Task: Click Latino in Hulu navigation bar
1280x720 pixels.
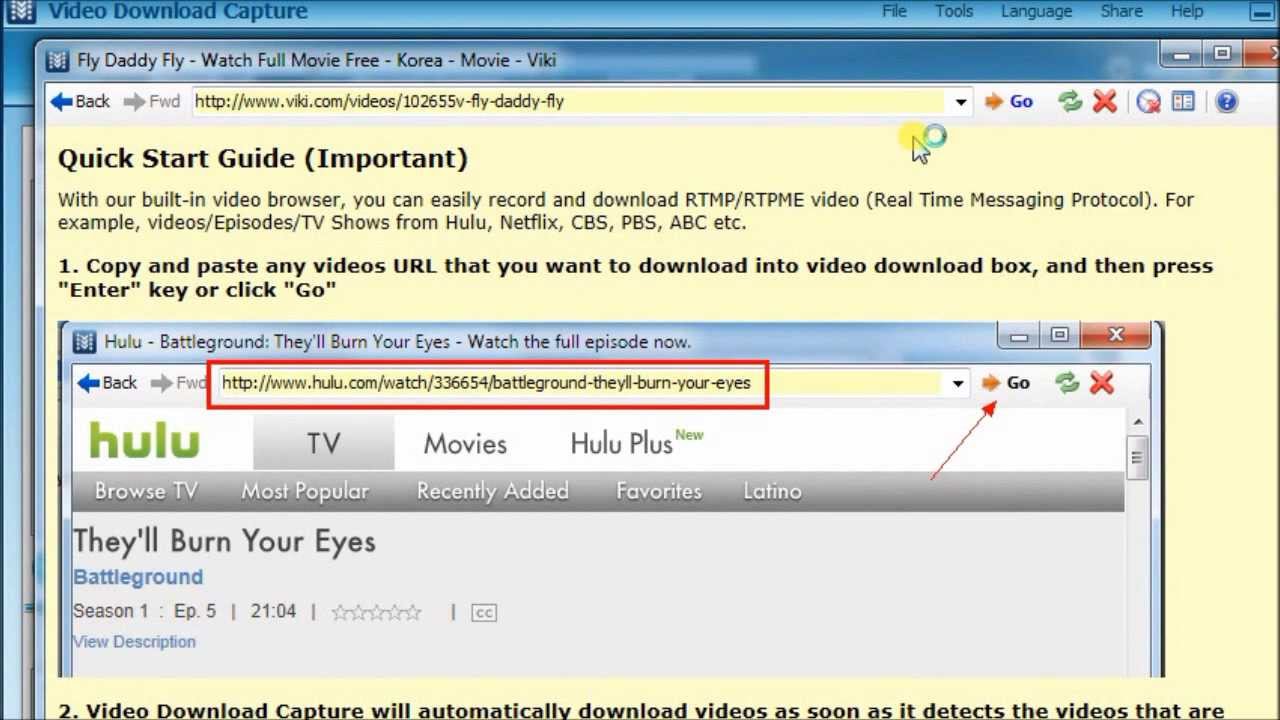Action: pos(772,491)
